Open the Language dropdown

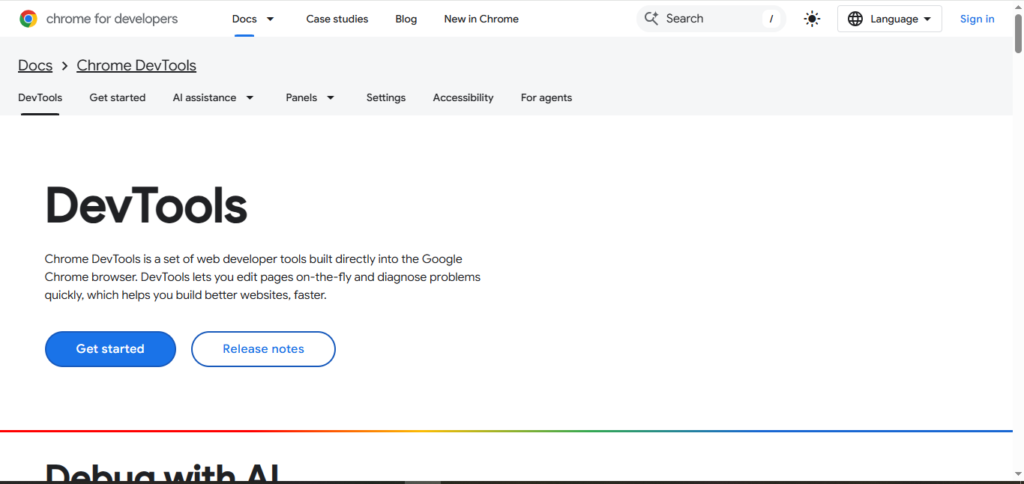click(889, 19)
